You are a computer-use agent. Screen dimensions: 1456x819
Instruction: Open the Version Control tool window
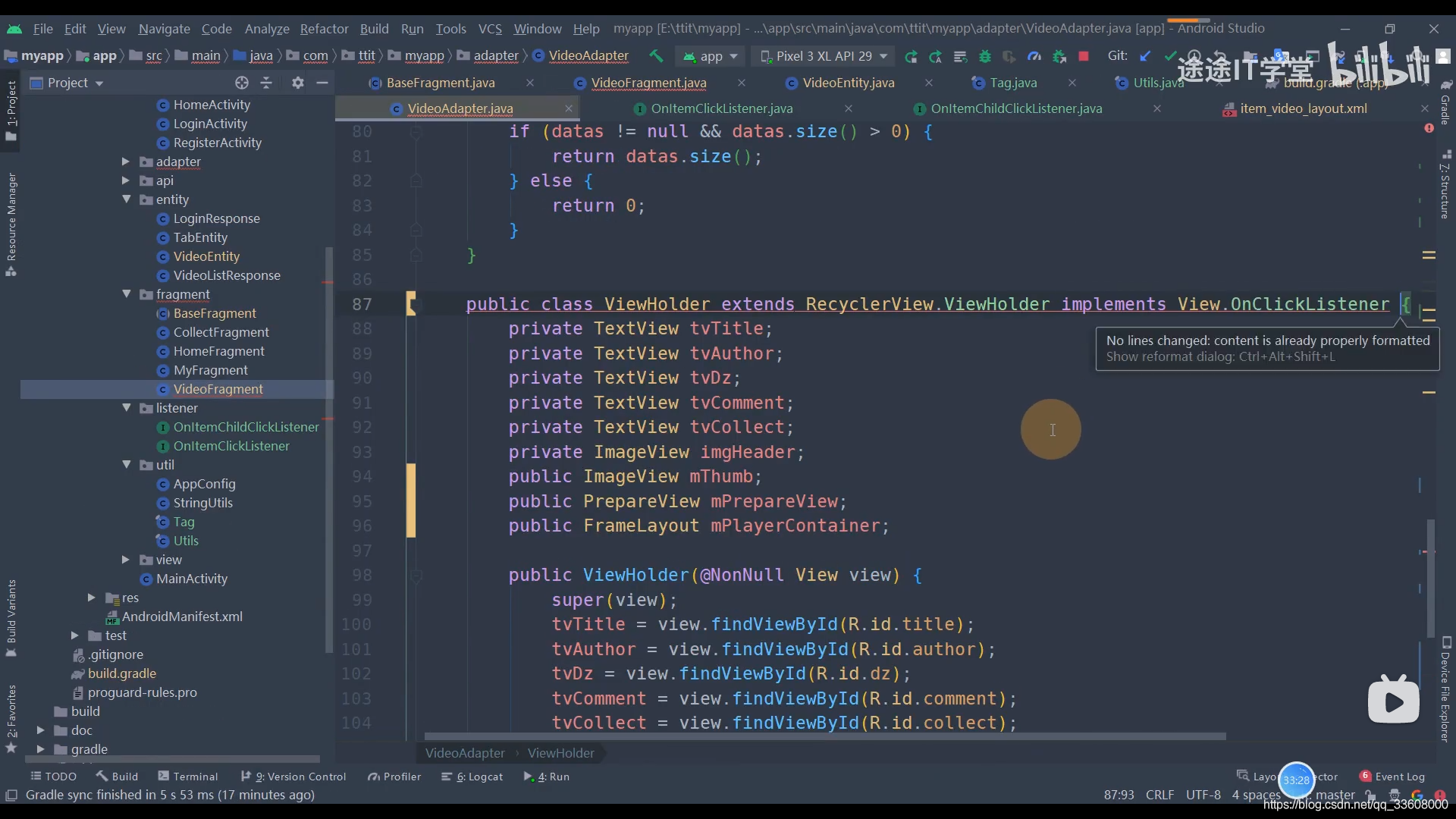pyautogui.click(x=293, y=777)
